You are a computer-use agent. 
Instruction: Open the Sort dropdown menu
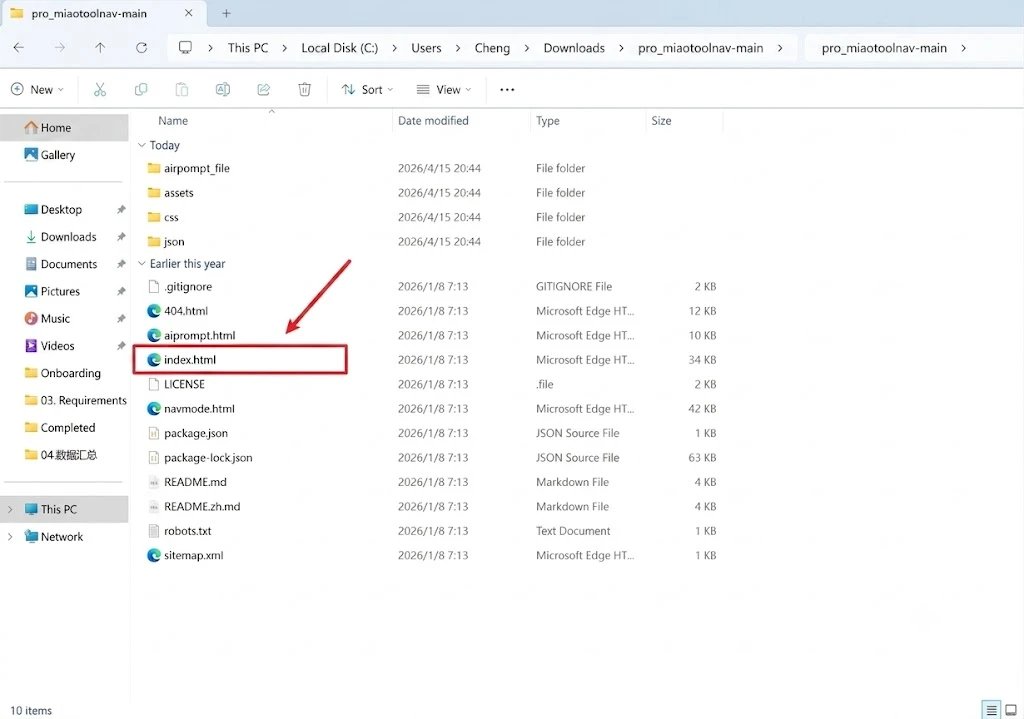coord(368,89)
